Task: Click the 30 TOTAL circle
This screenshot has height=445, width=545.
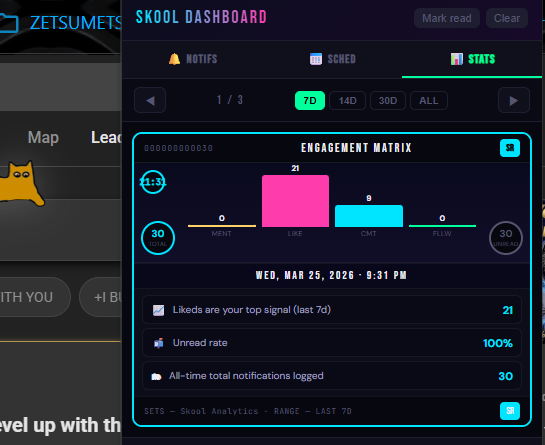Action: pos(158,238)
